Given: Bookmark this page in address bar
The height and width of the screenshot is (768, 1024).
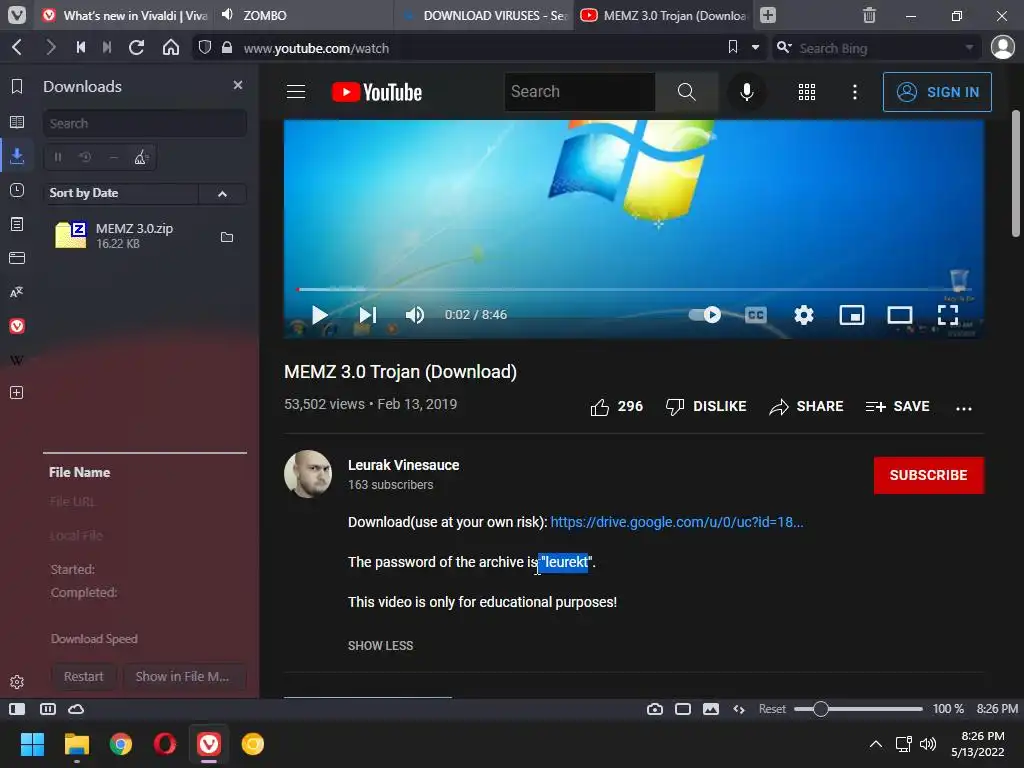Looking at the screenshot, I should (x=733, y=47).
